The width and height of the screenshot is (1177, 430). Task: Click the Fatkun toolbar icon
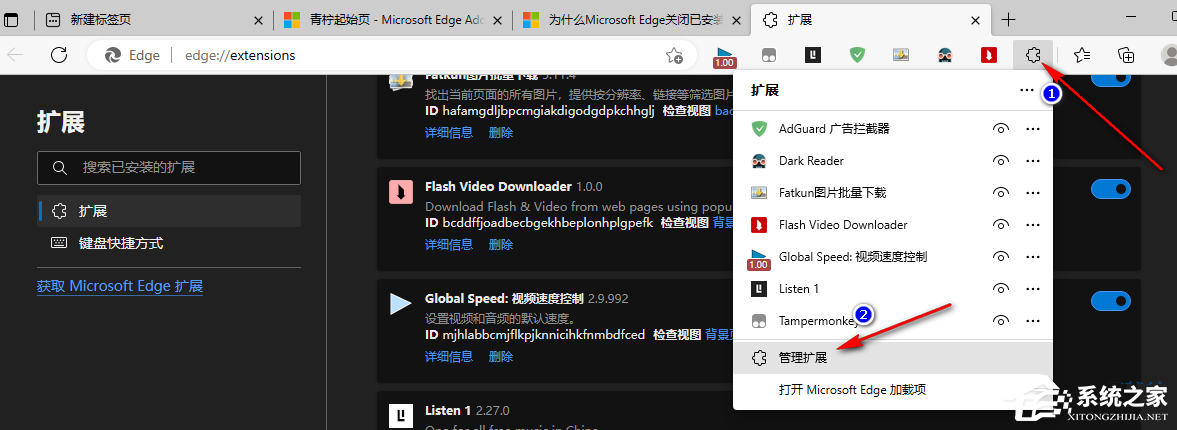click(x=901, y=55)
